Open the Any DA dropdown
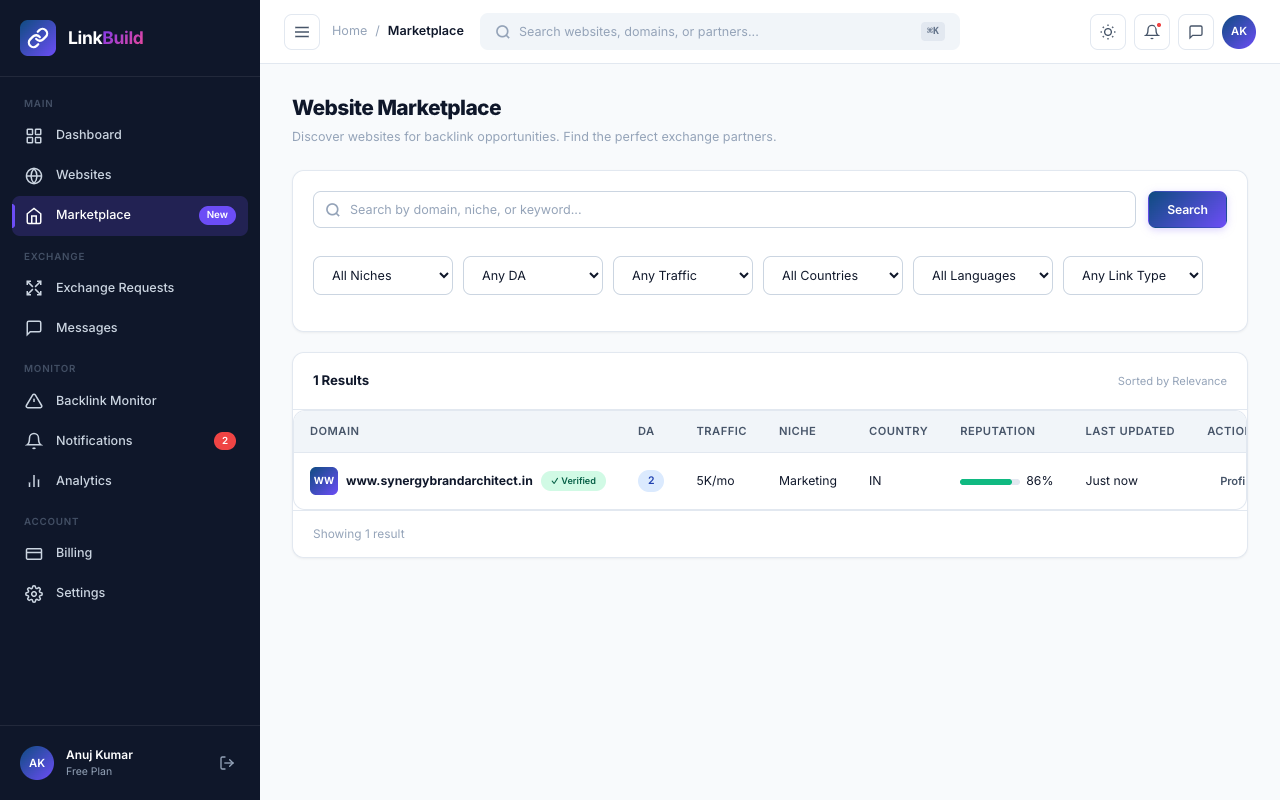 [x=533, y=276]
